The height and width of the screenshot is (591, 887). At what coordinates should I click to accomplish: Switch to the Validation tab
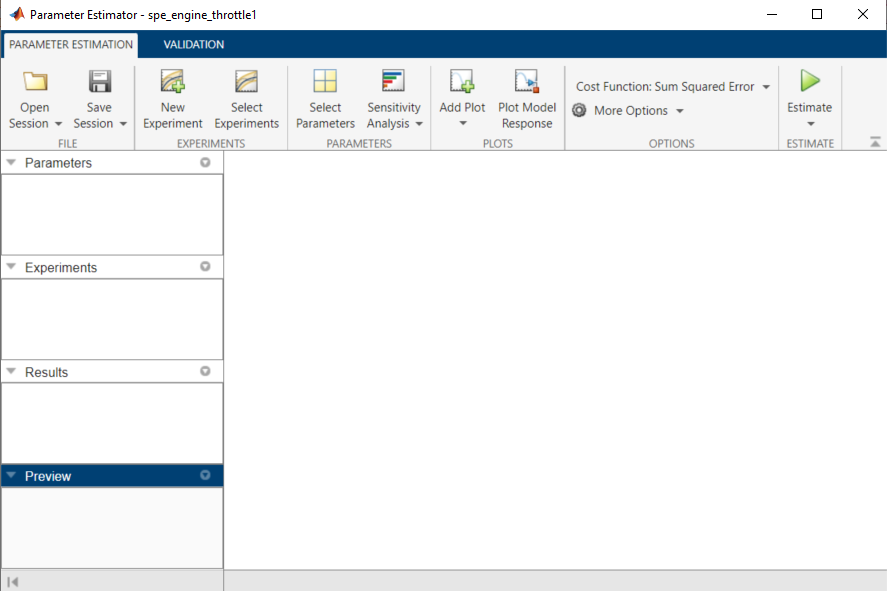click(x=193, y=44)
